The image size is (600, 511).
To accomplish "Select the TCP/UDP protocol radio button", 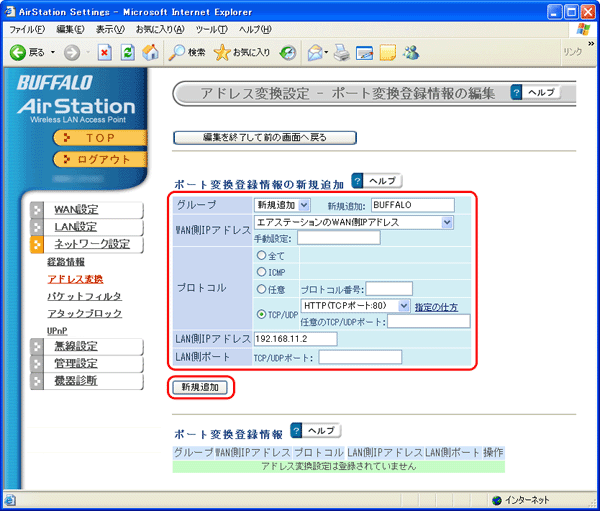I will (x=262, y=314).
